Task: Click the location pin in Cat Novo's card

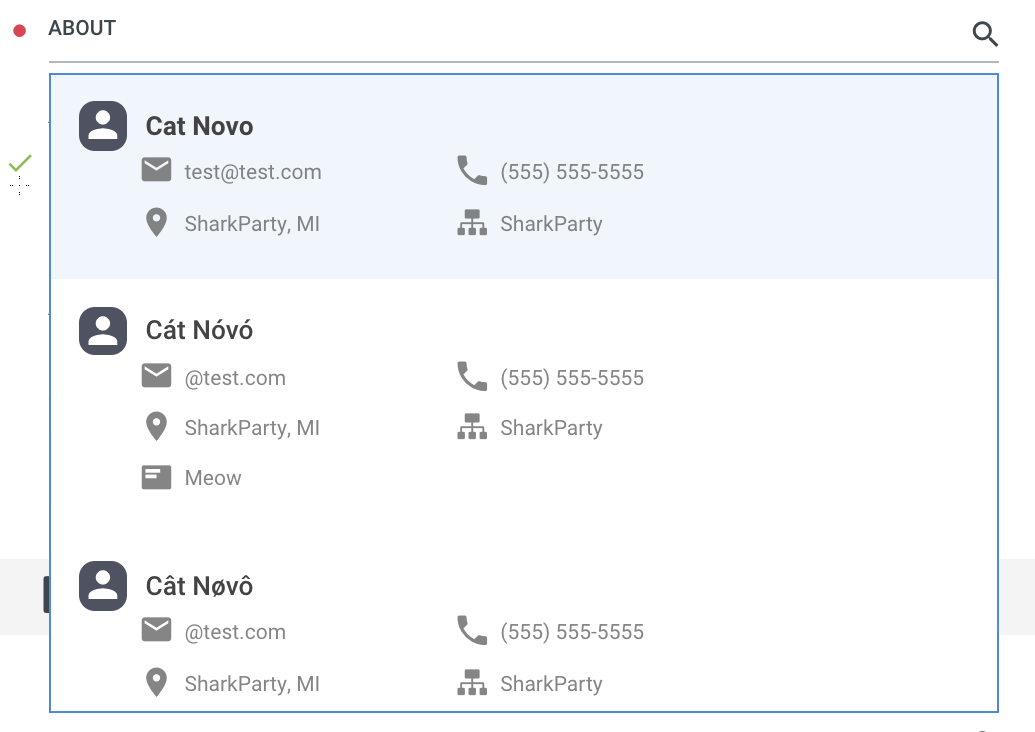Action: pos(156,222)
